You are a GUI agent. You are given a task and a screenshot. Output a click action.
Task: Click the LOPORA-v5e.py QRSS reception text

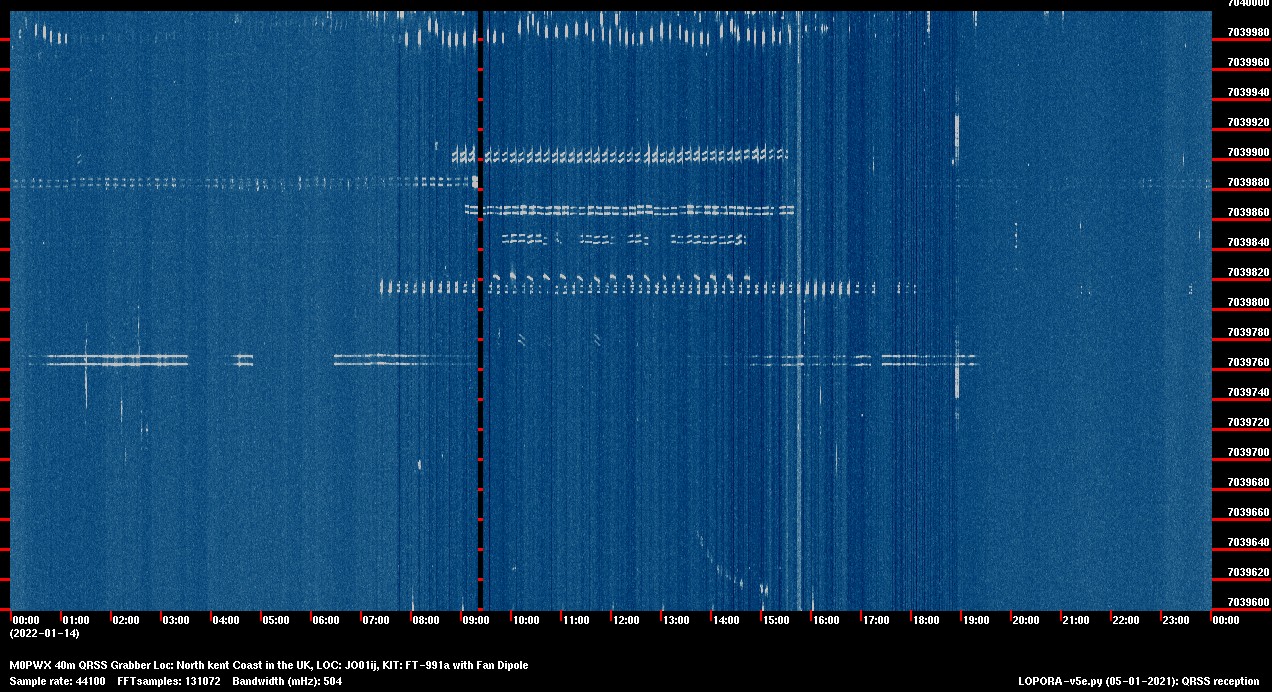pyautogui.click(x=1139, y=681)
